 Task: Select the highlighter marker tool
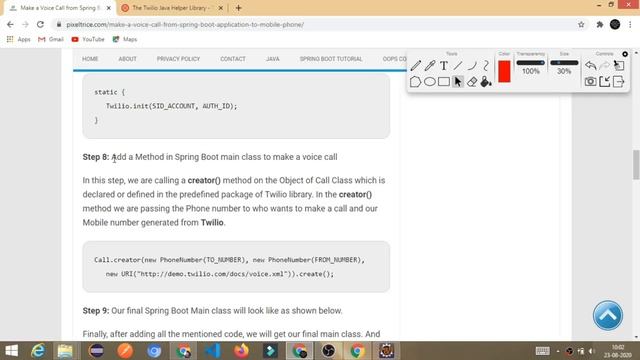pos(430,65)
